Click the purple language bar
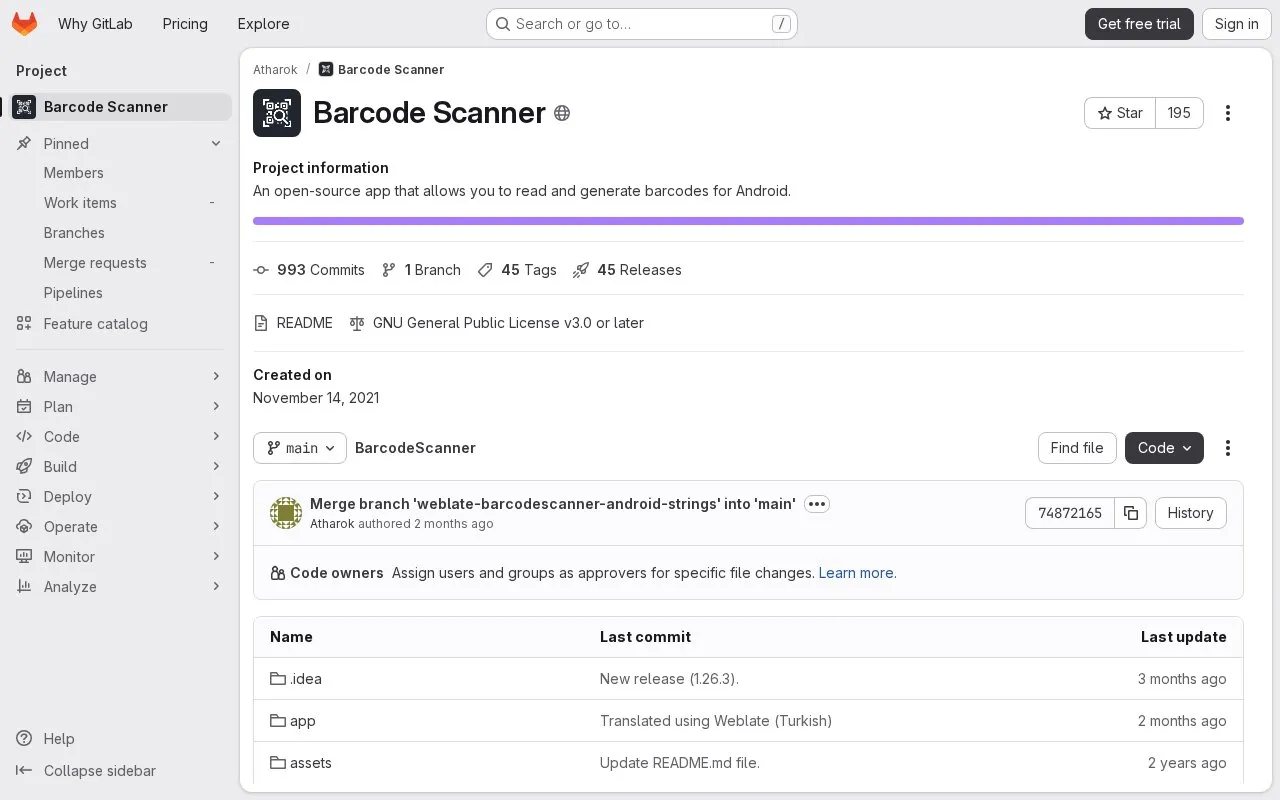Image resolution: width=1280 pixels, height=800 pixels. (748, 221)
